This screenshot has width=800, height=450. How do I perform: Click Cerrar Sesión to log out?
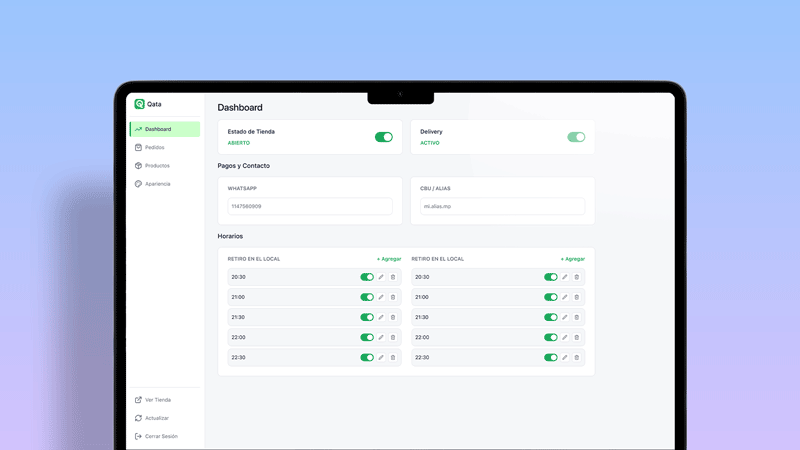[160, 436]
